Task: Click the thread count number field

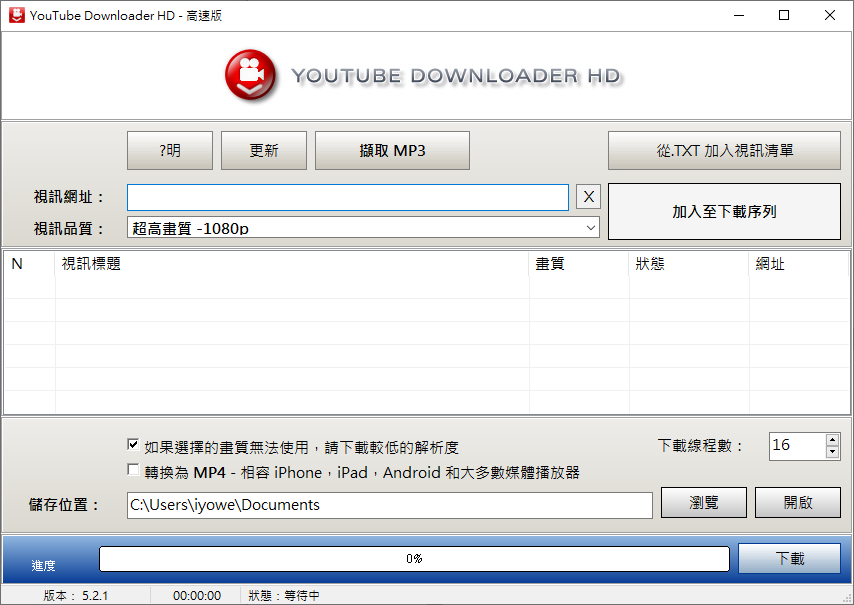Action: 797,446
